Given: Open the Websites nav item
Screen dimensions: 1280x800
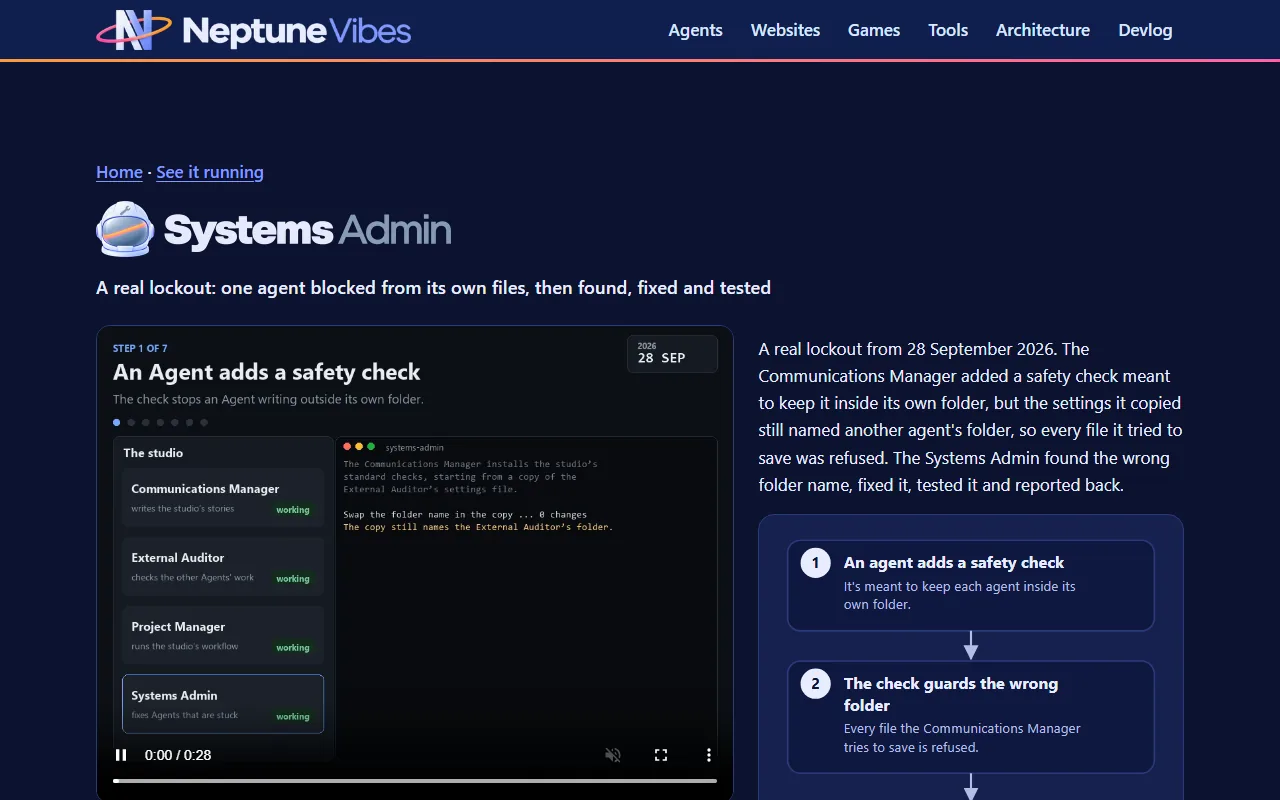Looking at the screenshot, I should tap(785, 30).
